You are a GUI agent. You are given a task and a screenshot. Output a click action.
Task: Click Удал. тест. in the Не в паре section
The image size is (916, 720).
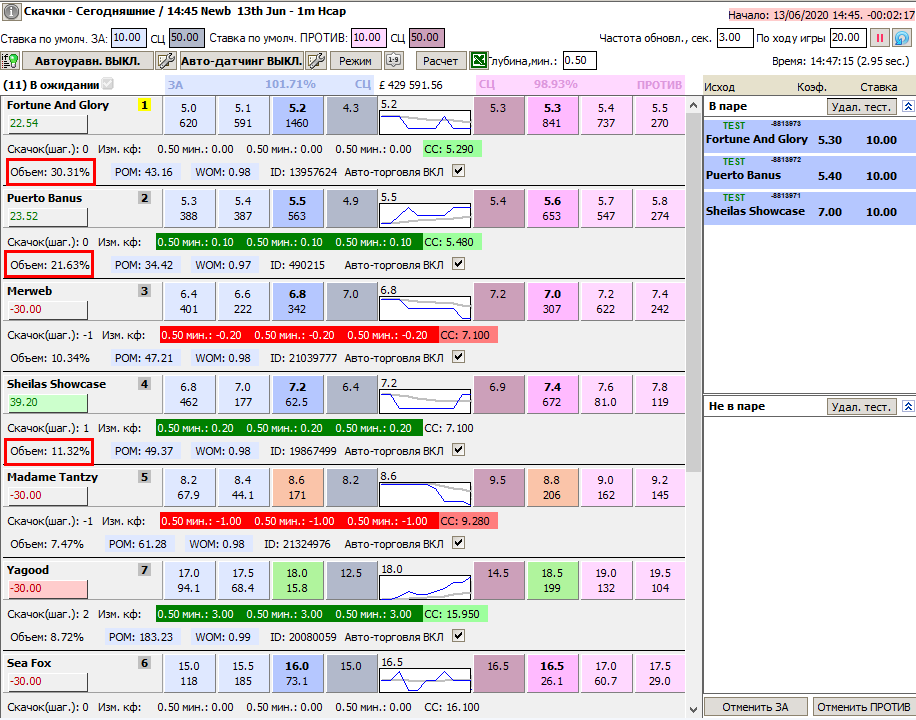point(862,406)
